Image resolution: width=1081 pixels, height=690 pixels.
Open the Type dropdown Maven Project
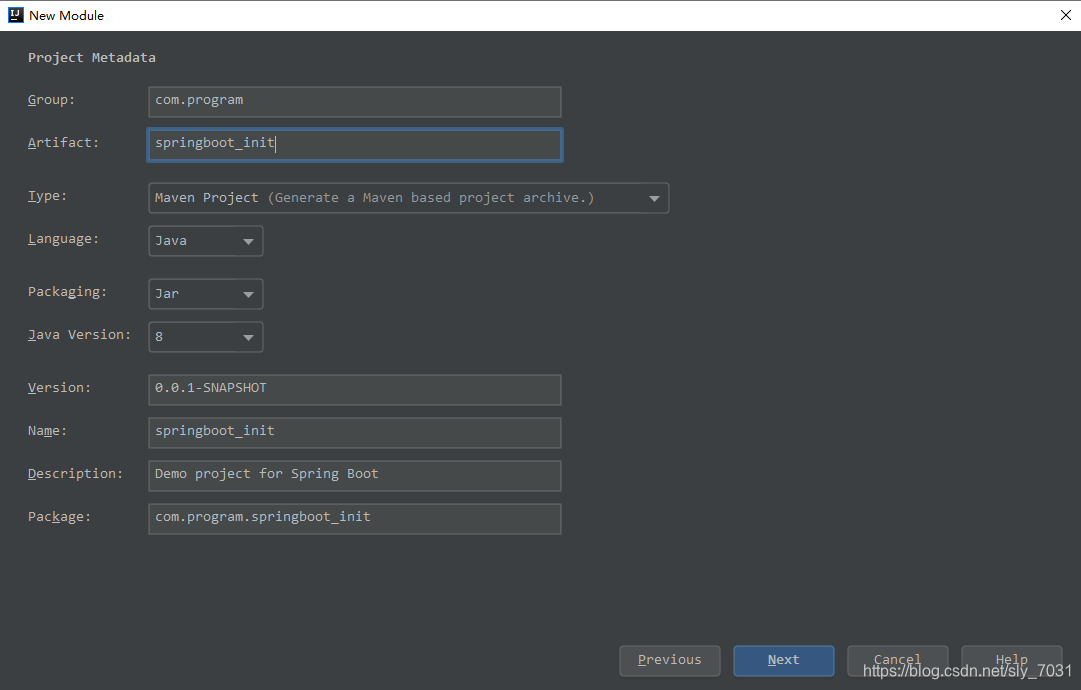pyautogui.click(x=408, y=198)
